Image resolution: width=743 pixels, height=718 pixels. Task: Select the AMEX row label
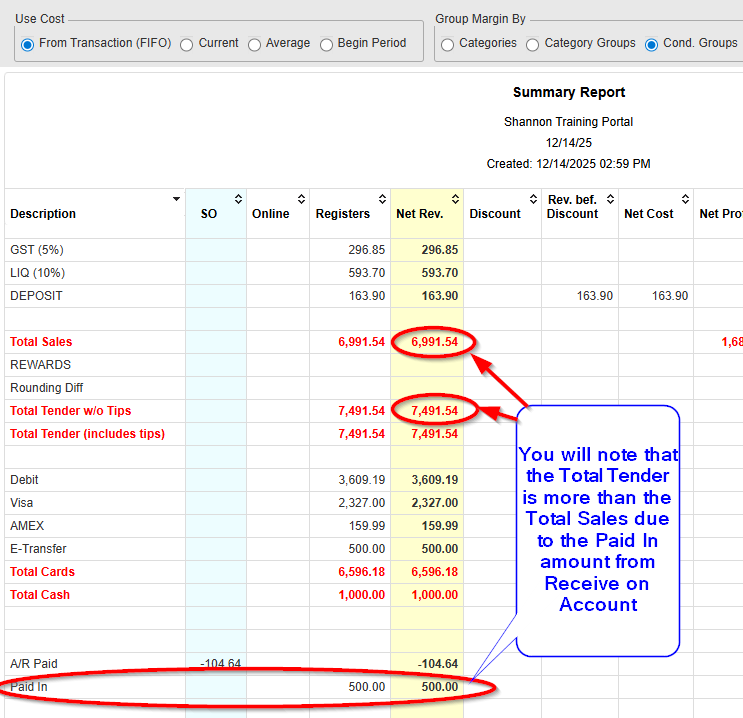[27, 526]
